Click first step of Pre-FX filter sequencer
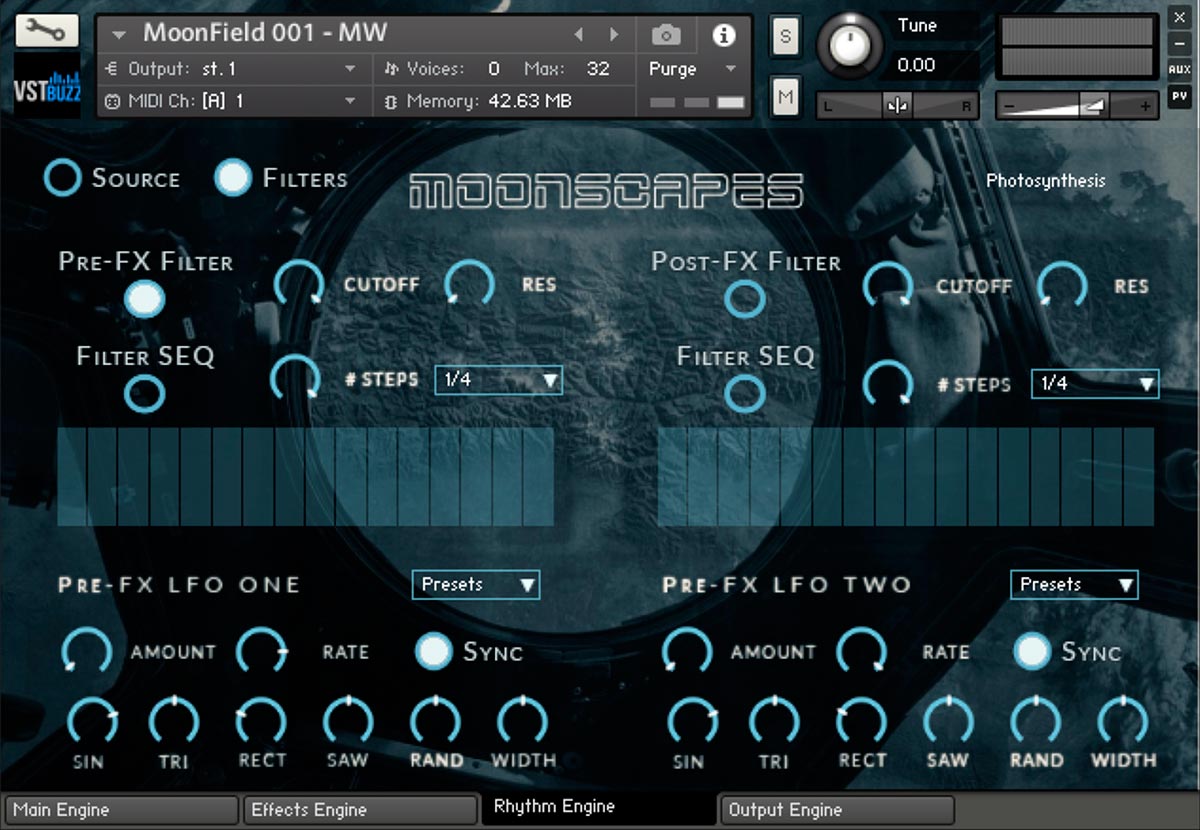The width and height of the screenshot is (1200, 830). tap(71, 476)
